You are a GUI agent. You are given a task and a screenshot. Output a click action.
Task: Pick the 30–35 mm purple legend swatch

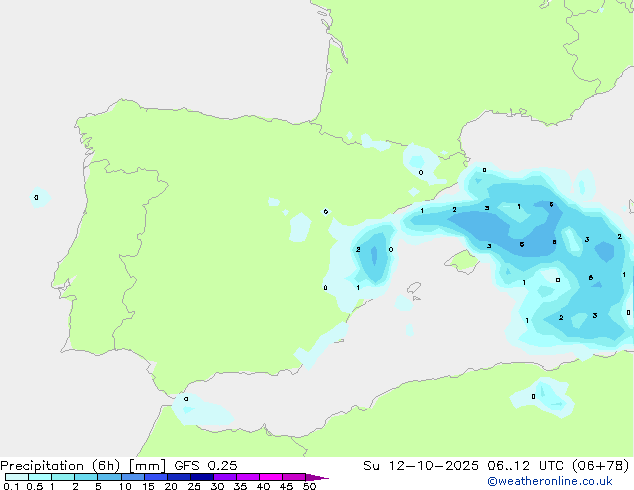click(225, 477)
